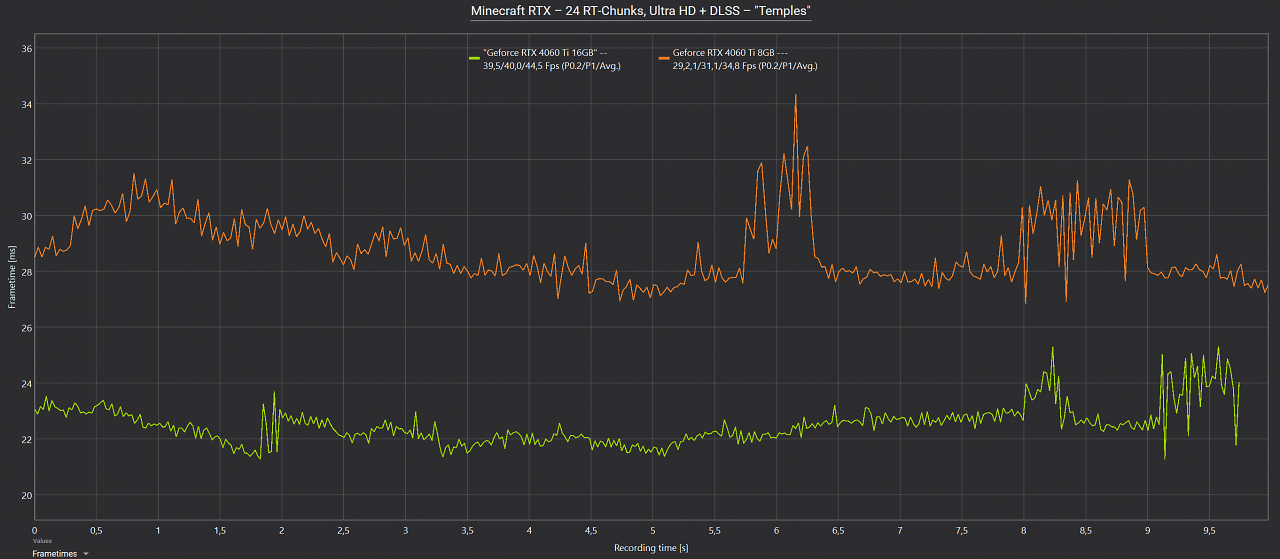The width and height of the screenshot is (1280, 559).
Task: Click the 36 tick on the frametime axis
Action: pyautogui.click(x=27, y=48)
